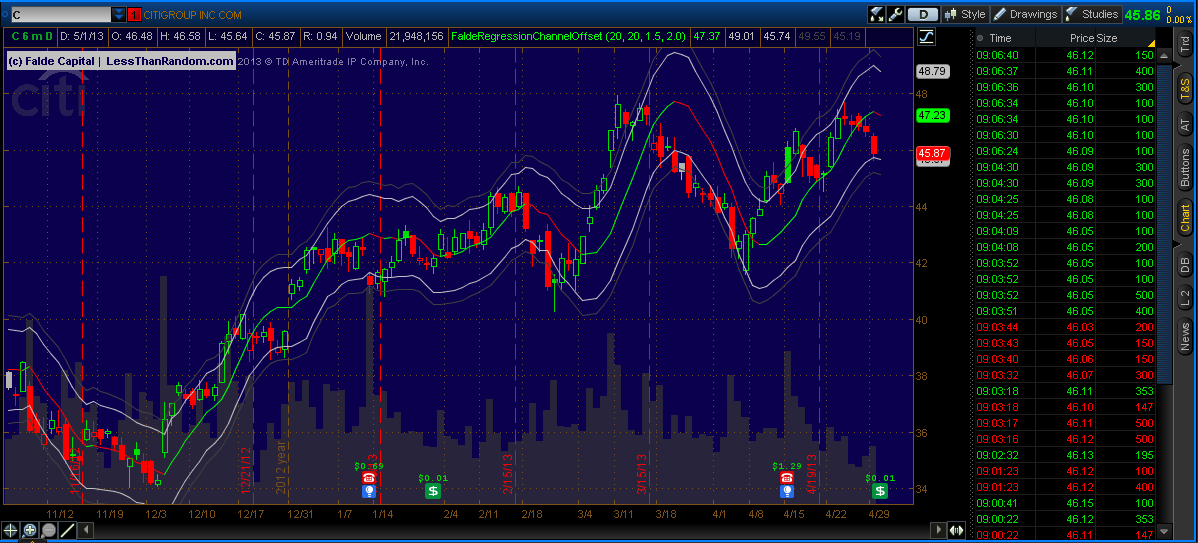Open the AT sidebar tab
The height and width of the screenshot is (543, 1198).
coord(1184,124)
